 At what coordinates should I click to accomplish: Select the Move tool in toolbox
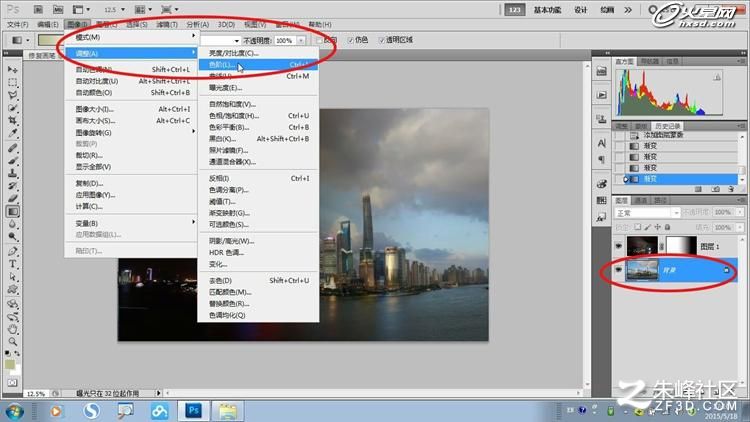pyautogui.click(x=12, y=70)
